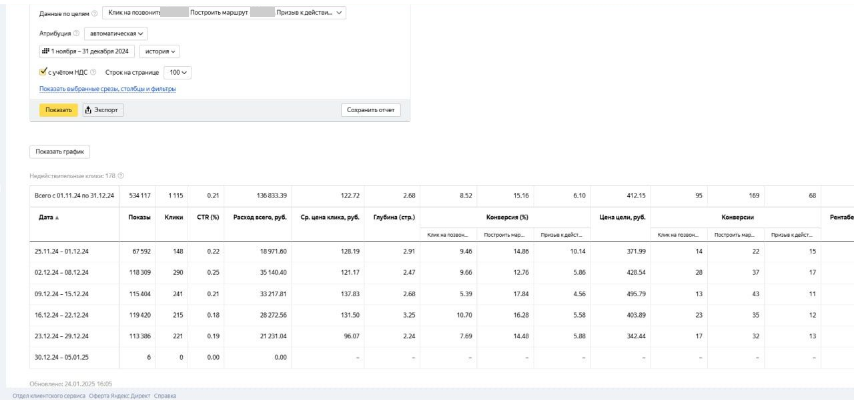Click the 09.12.24 – 15.12.24 row date
The height and width of the screenshot is (400, 854).
coord(64,294)
